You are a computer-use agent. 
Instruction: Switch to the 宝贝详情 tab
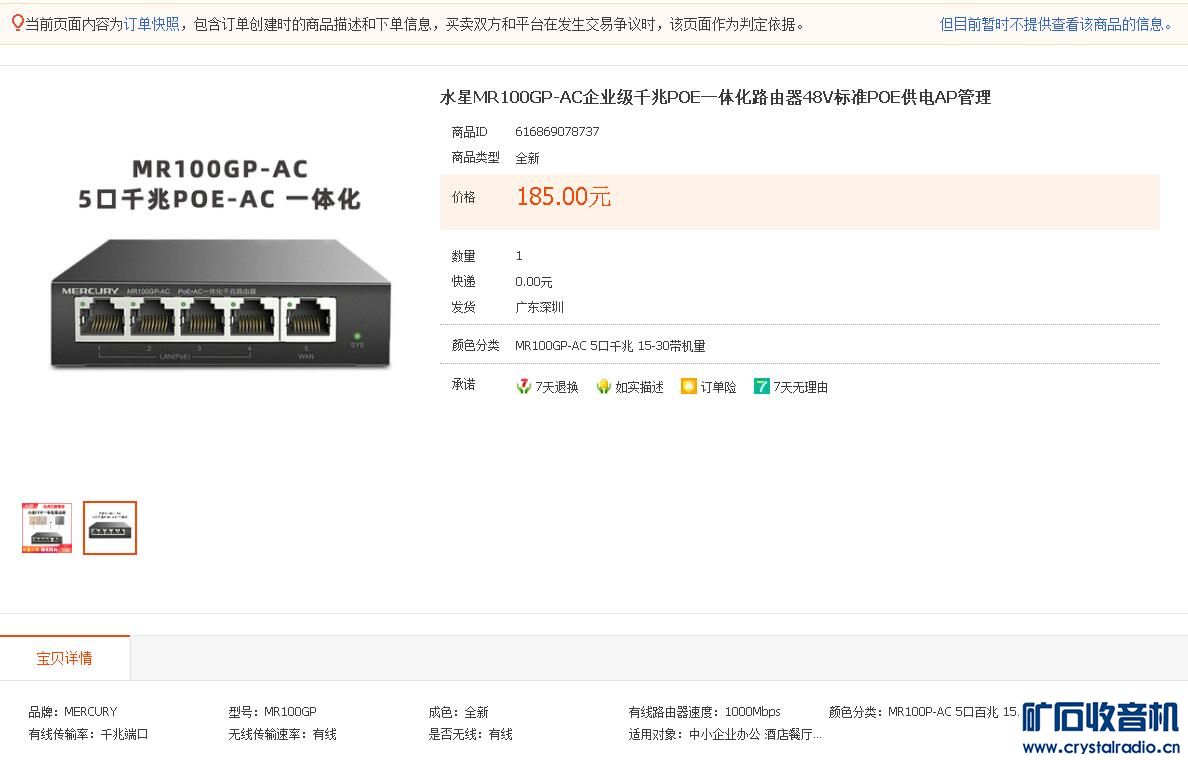click(64, 658)
